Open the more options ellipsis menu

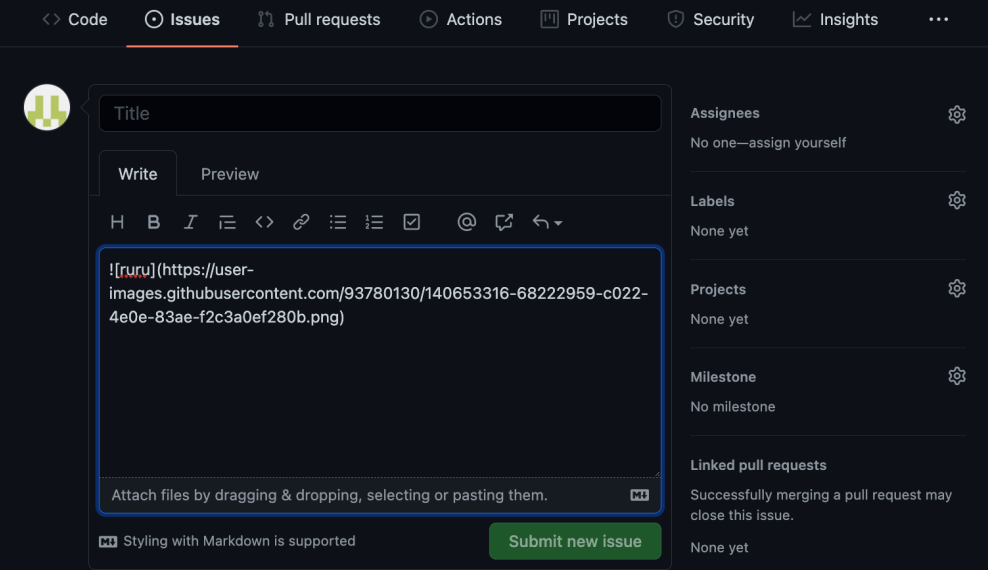pos(938,20)
